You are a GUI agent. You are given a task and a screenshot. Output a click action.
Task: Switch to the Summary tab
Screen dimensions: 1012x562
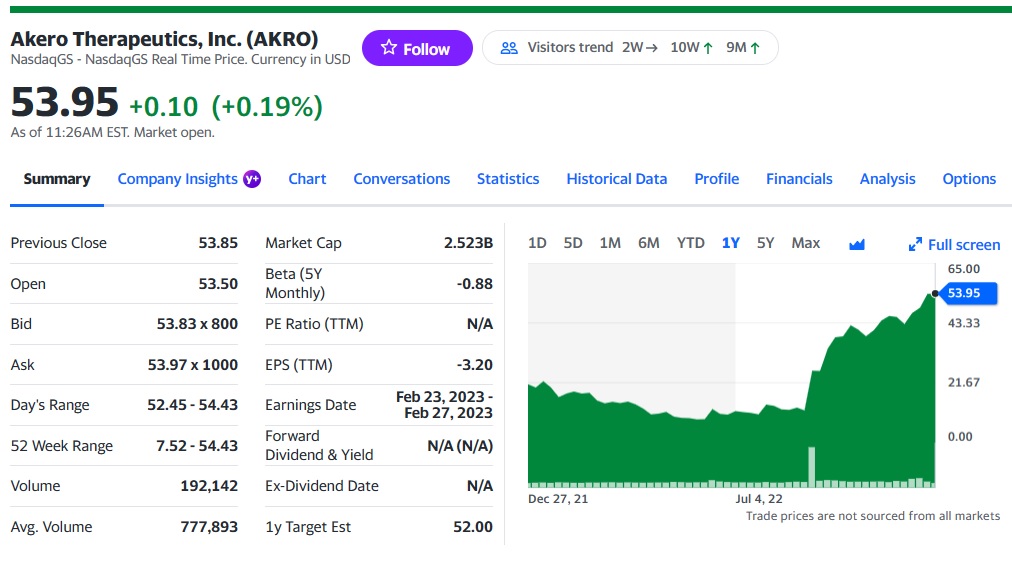[x=57, y=179]
